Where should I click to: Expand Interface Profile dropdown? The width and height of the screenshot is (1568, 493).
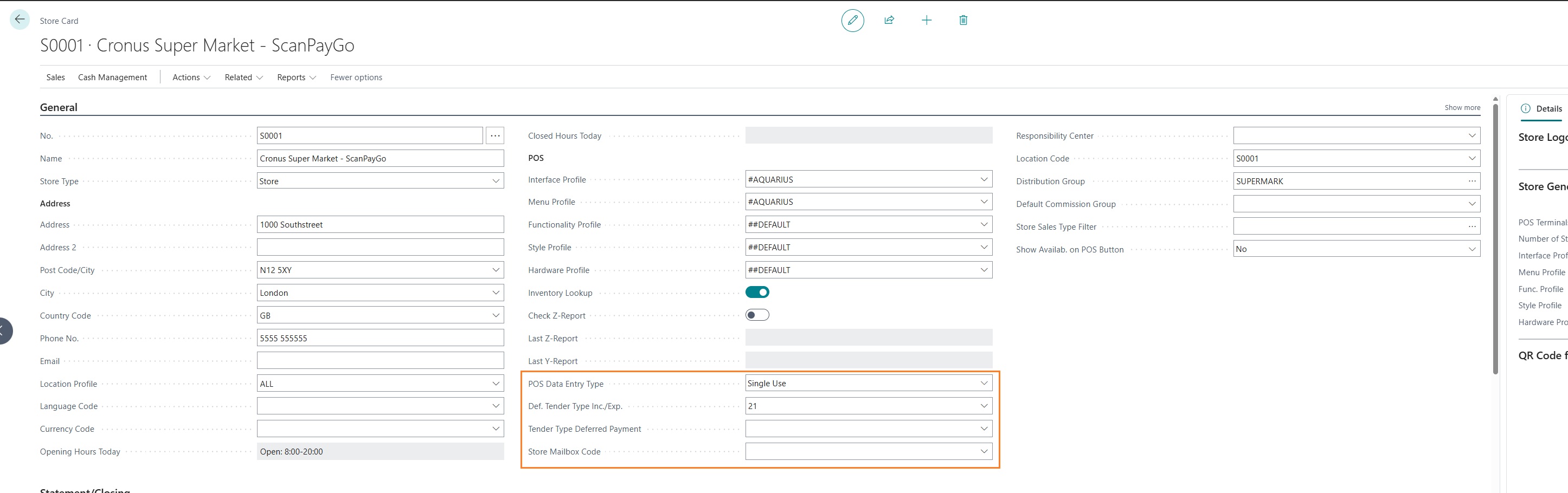click(x=984, y=179)
